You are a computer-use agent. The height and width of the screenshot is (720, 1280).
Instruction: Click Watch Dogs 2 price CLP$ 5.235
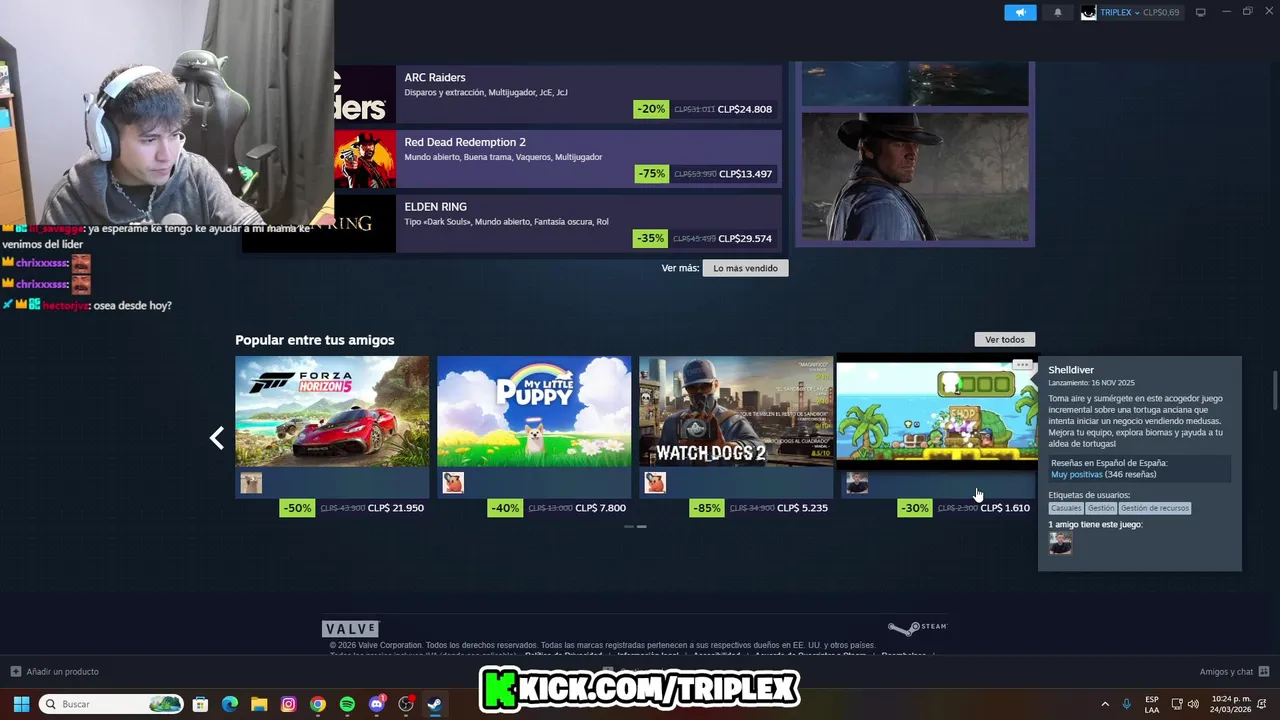(803, 508)
